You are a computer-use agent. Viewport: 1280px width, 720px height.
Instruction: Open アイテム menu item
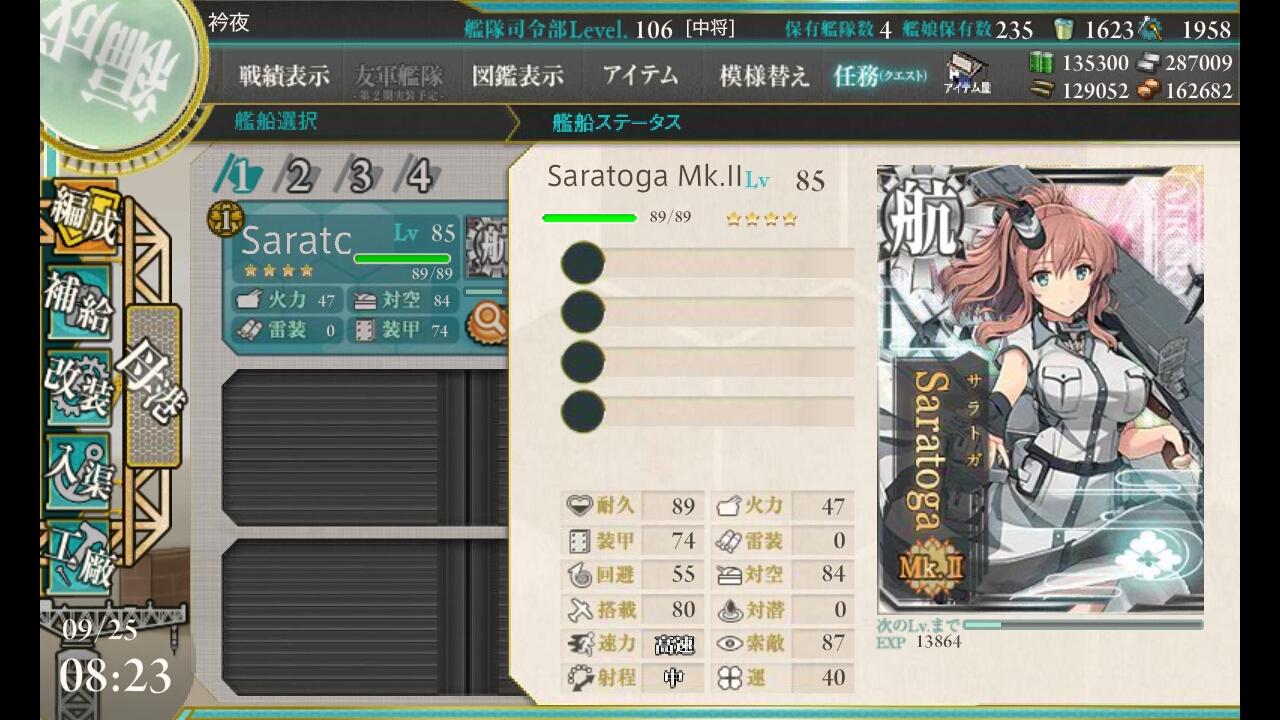coord(641,76)
